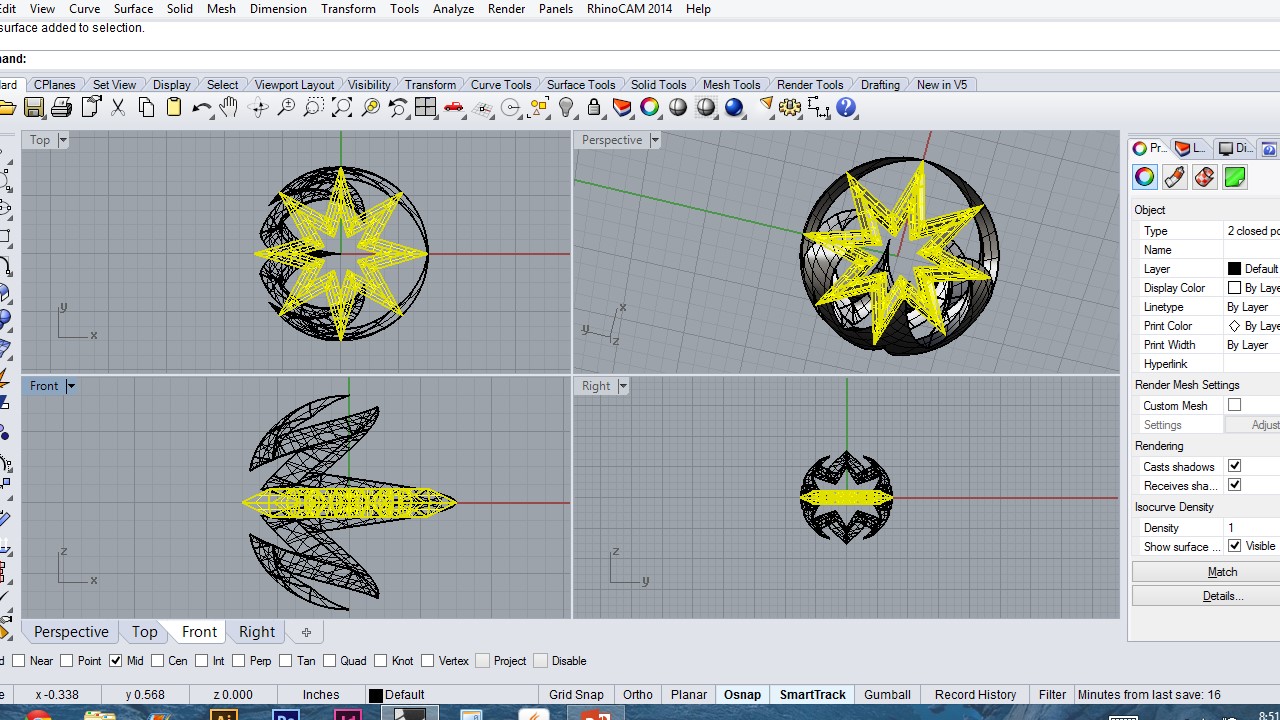Image resolution: width=1280 pixels, height=720 pixels.
Task: Open the Print Color By Layer dropdown
Action: pos(1252,326)
